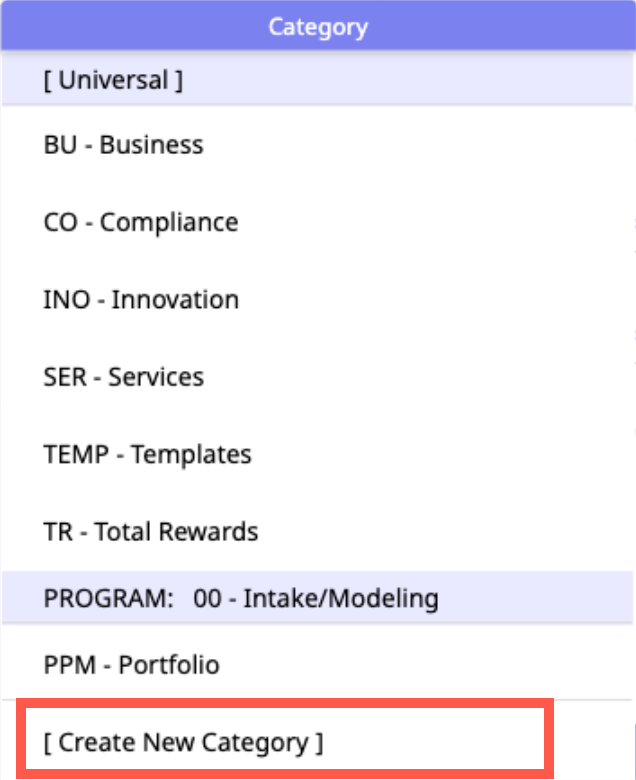Pick the INO - Innovation category
Screen dimensions: 636x780
[141, 300]
